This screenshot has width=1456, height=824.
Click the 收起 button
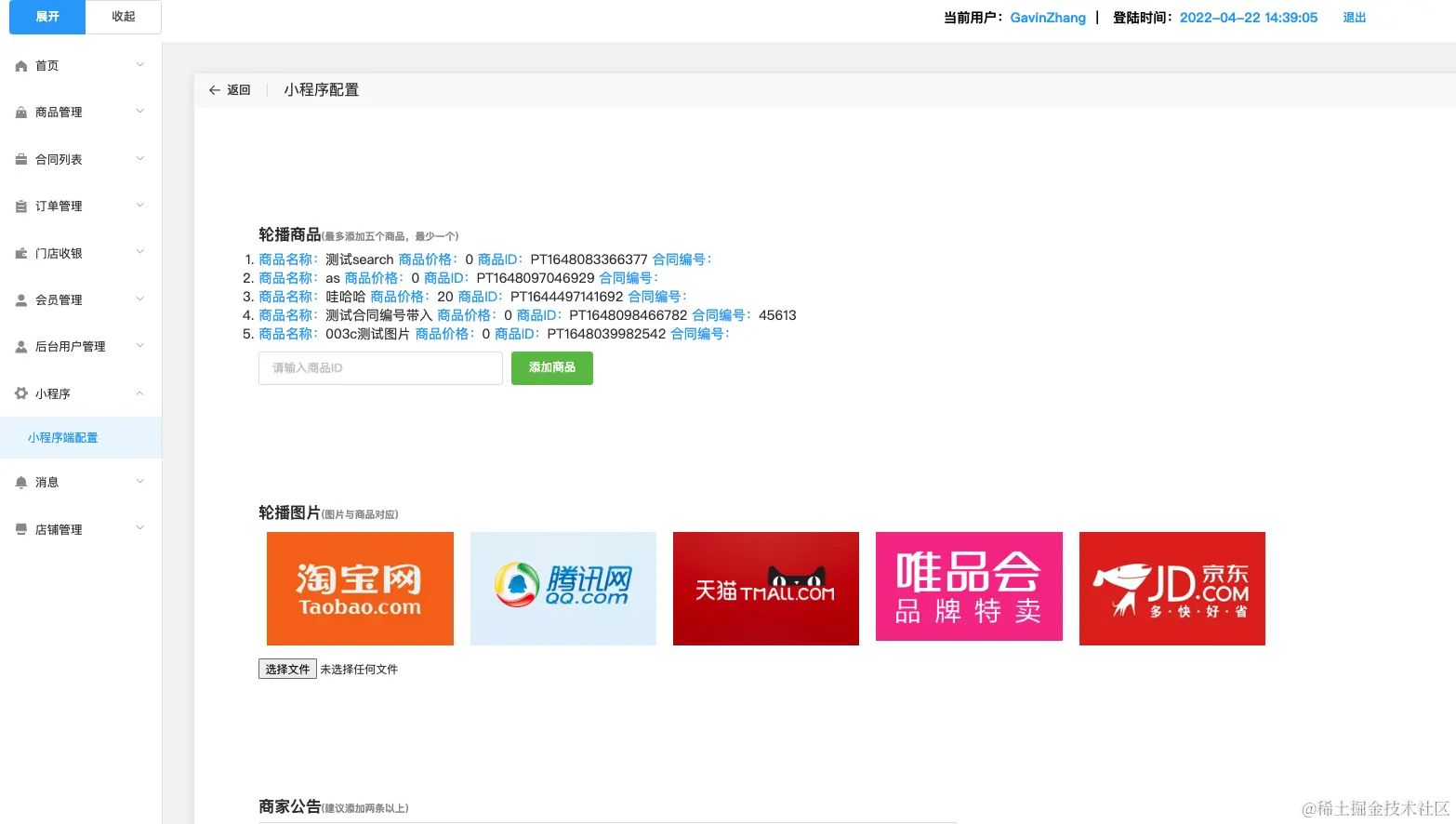[124, 17]
